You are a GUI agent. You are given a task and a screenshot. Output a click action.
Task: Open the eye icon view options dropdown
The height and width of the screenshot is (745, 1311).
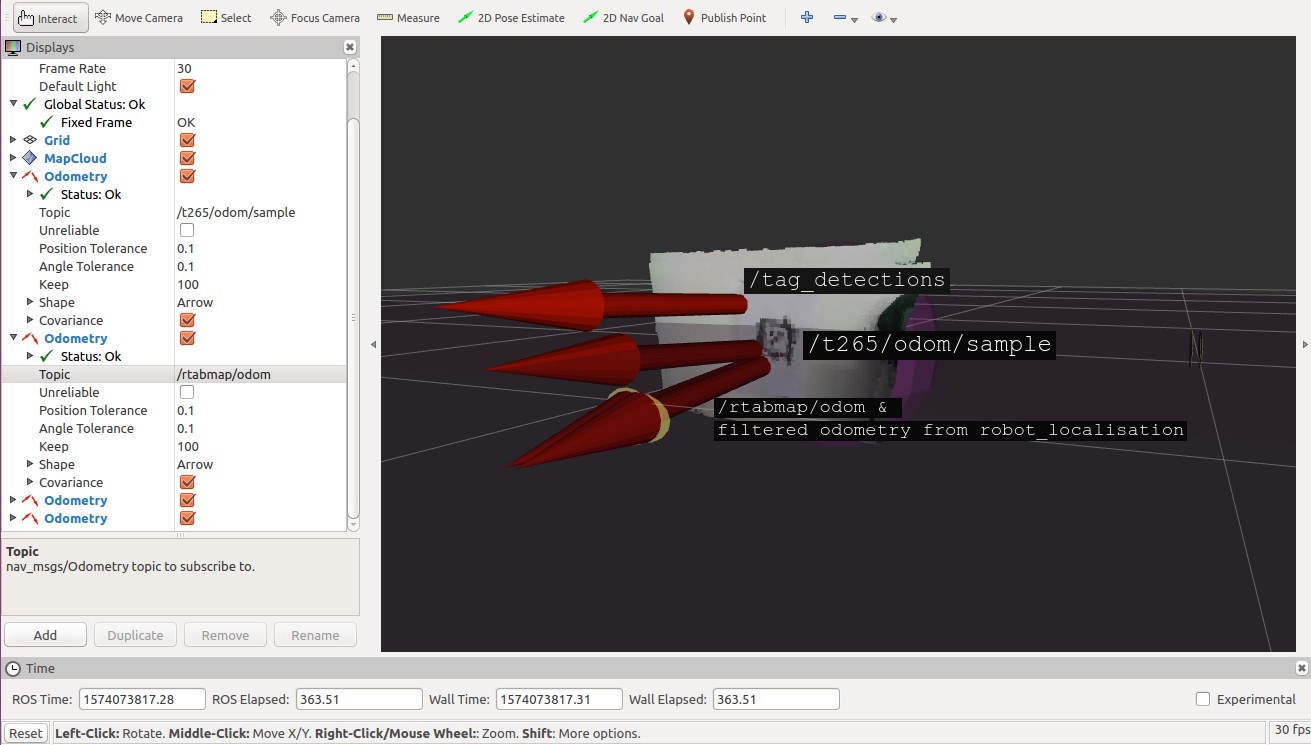tap(884, 18)
